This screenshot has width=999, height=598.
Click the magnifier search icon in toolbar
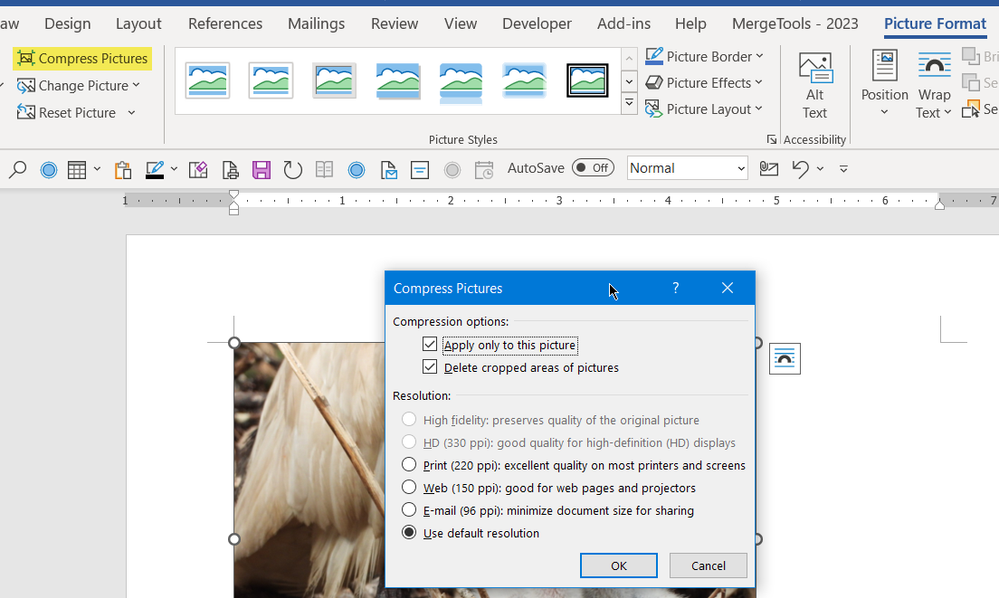[17, 169]
